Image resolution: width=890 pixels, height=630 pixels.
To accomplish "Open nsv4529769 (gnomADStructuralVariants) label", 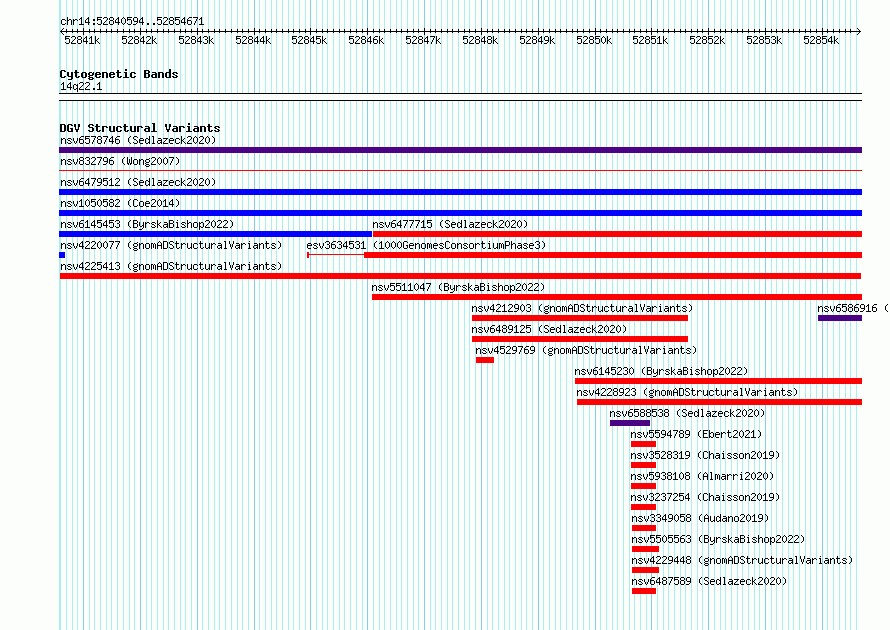I will click(x=586, y=350).
